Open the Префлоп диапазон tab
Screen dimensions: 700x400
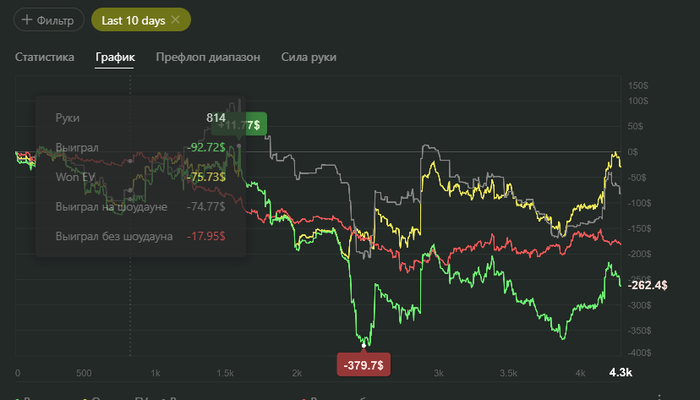tap(208, 57)
